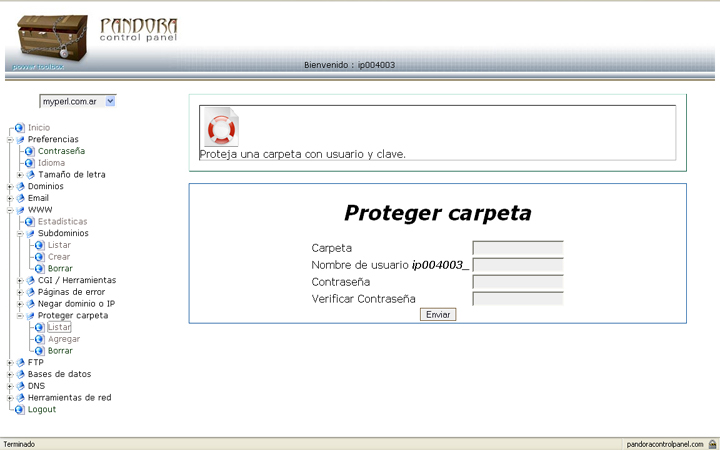Click the folder icon beside Bases de datos
Image resolution: width=720 pixels, height=450 pixels.
tap(20, 374)
